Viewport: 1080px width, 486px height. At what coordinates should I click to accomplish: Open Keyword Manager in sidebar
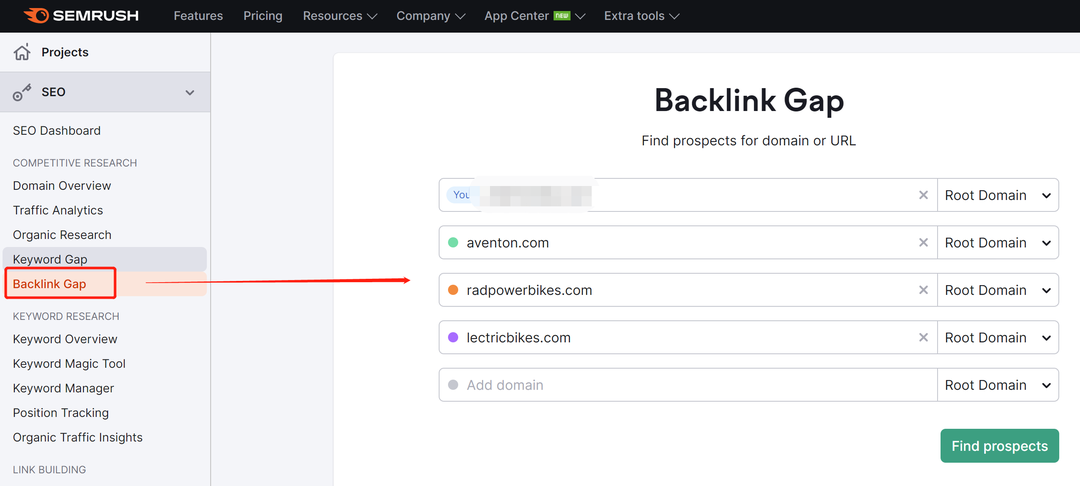click(x=63, y=389)
